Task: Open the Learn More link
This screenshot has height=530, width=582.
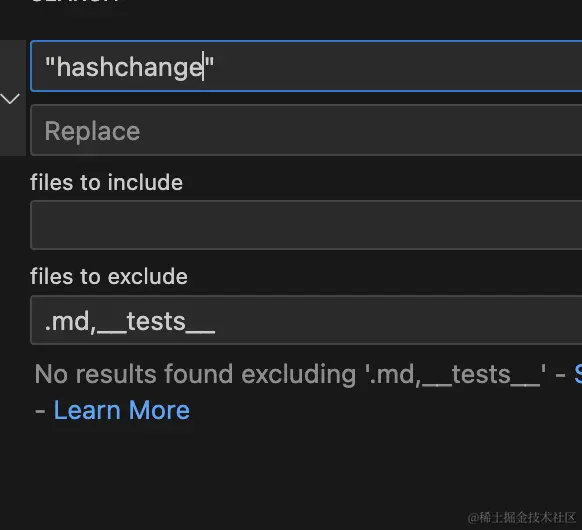Action: click(x=122, y=410)
